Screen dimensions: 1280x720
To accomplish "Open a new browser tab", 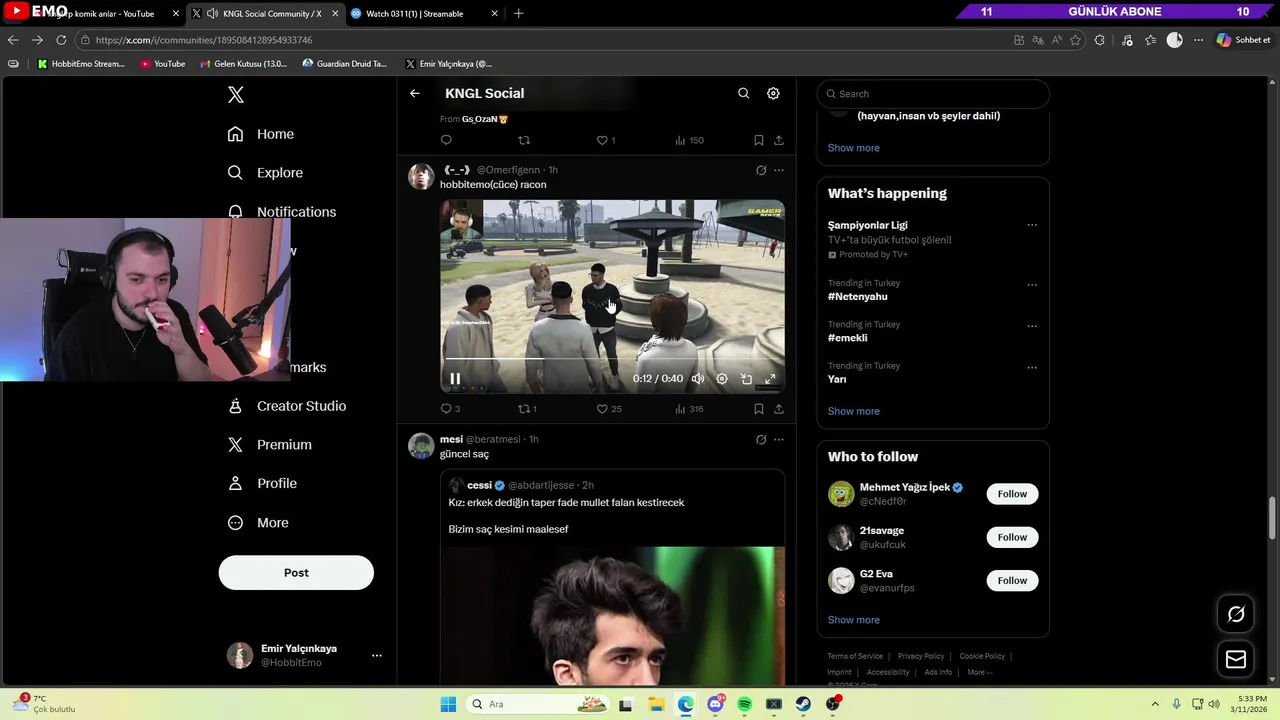I will click(518, 14).
